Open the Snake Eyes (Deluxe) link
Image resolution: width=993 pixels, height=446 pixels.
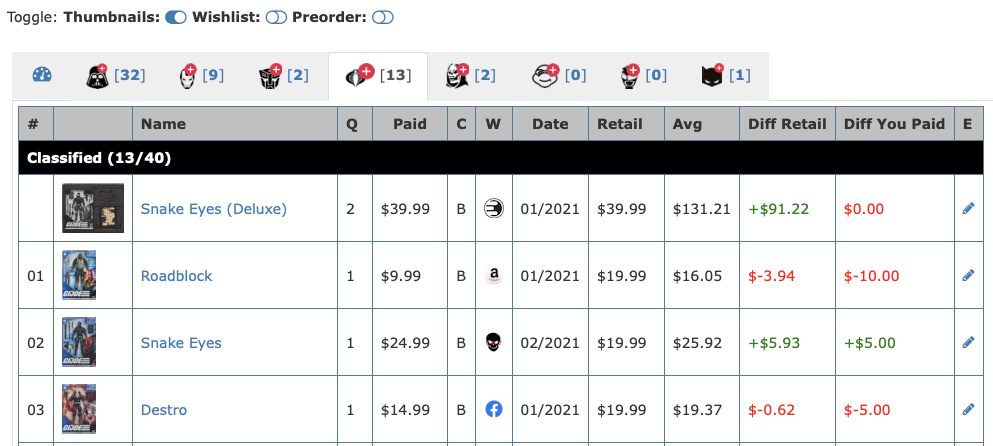[x=213, y=209]
